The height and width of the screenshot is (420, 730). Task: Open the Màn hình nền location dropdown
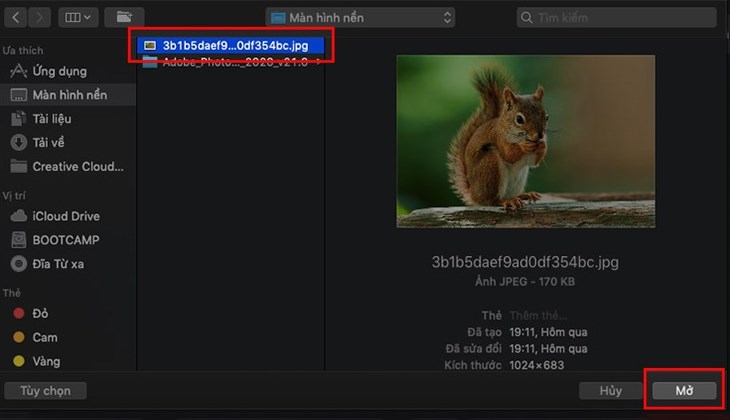pos(360,18)
